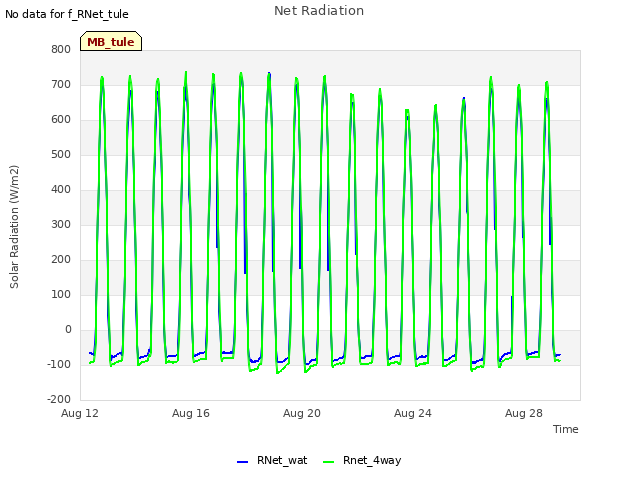
Task: Toggle the RNet_wat legend entry
Action: [x=272, y=460]
